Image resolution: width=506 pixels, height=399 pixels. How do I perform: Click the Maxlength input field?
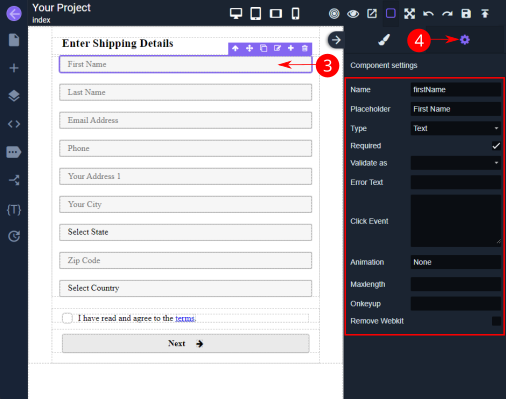456,284
